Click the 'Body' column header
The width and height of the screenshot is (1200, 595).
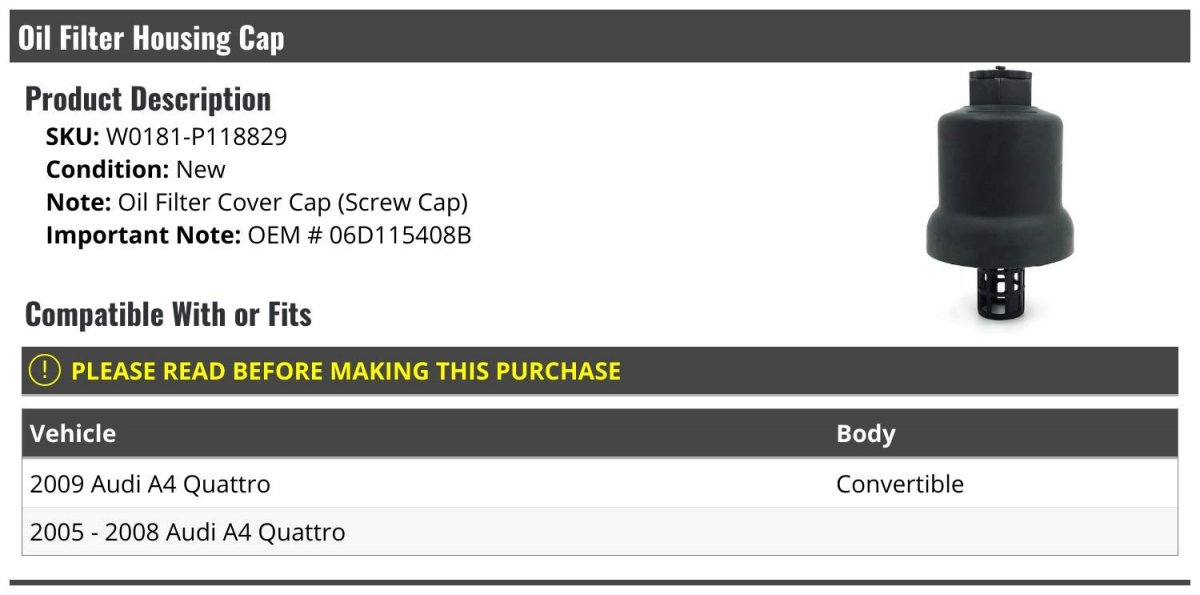point(865,434)
